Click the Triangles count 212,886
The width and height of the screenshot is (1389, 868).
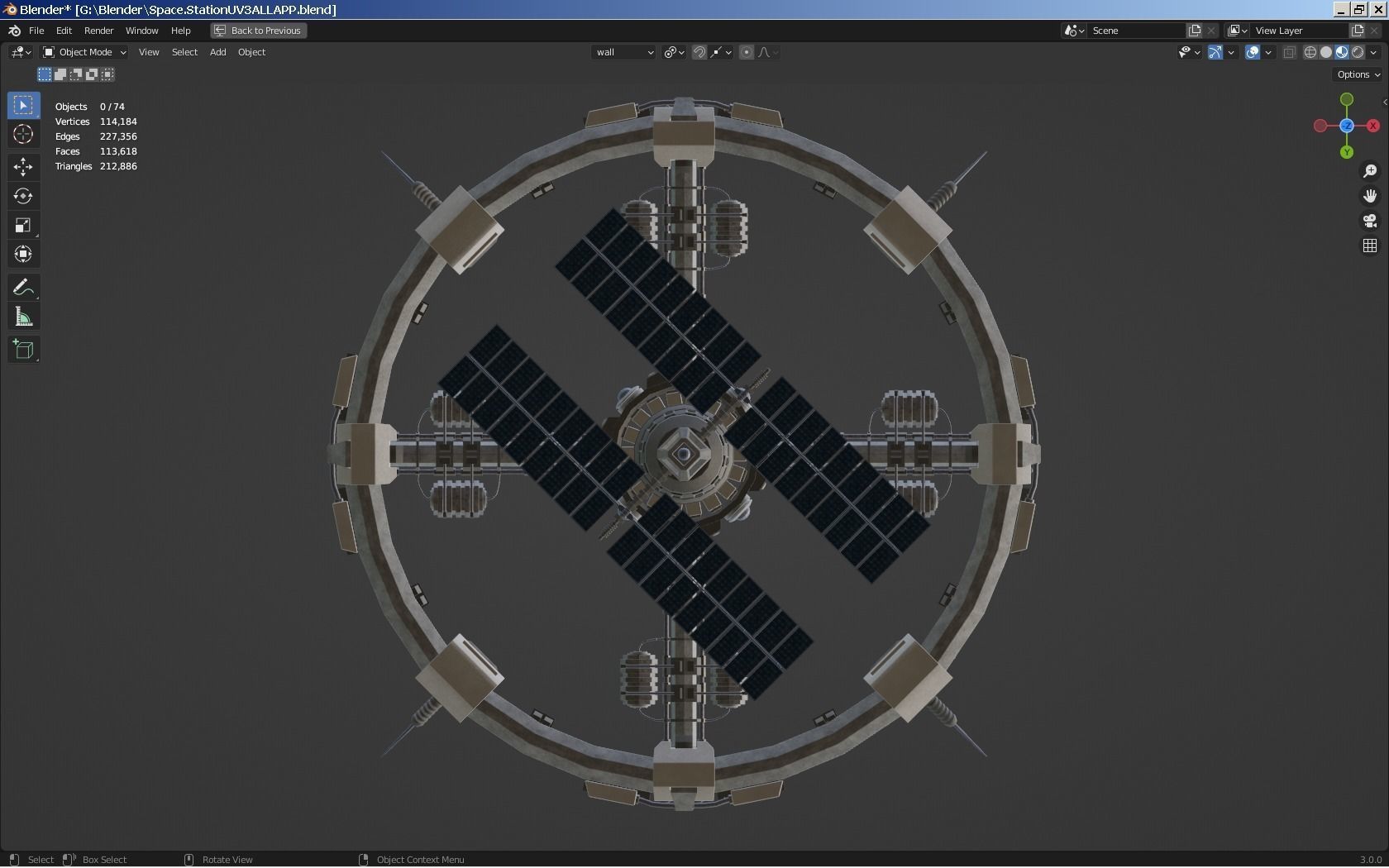pyautogui.click(x=118, y=166)
